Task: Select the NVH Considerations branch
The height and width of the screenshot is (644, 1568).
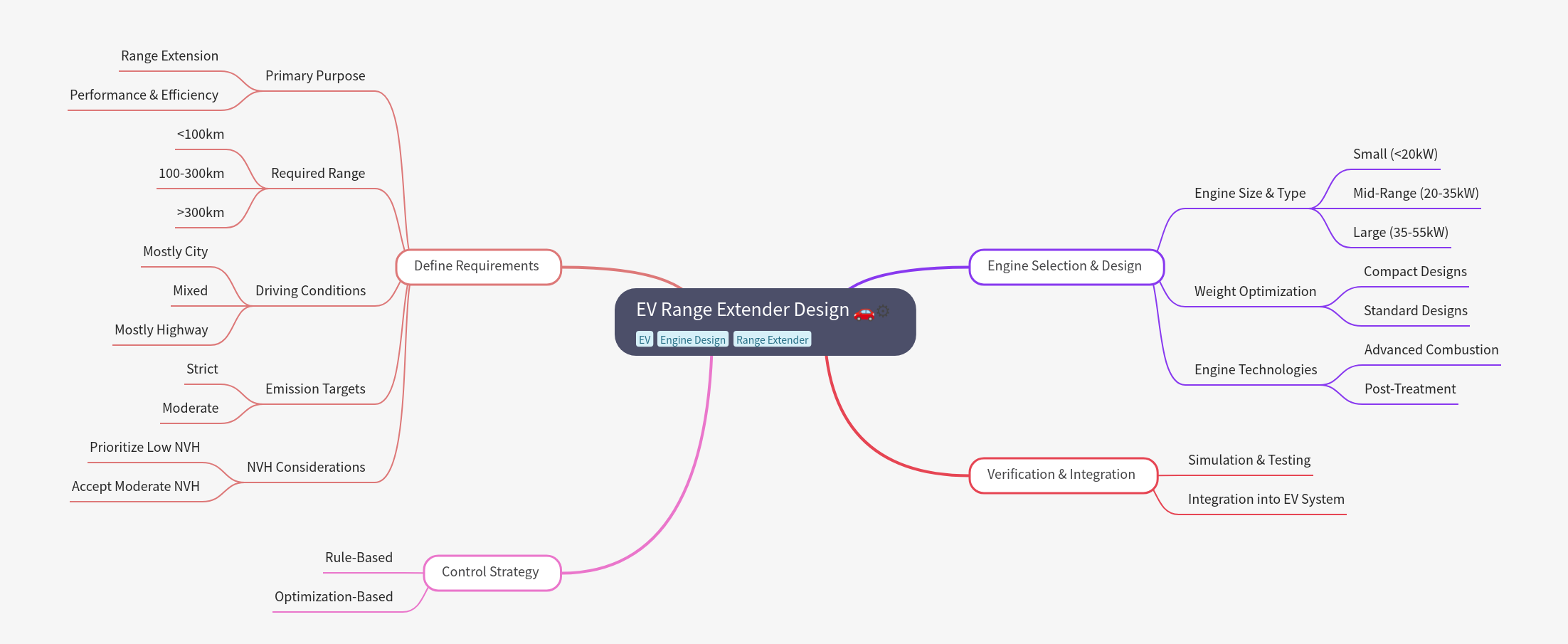Action: point(306,467)
